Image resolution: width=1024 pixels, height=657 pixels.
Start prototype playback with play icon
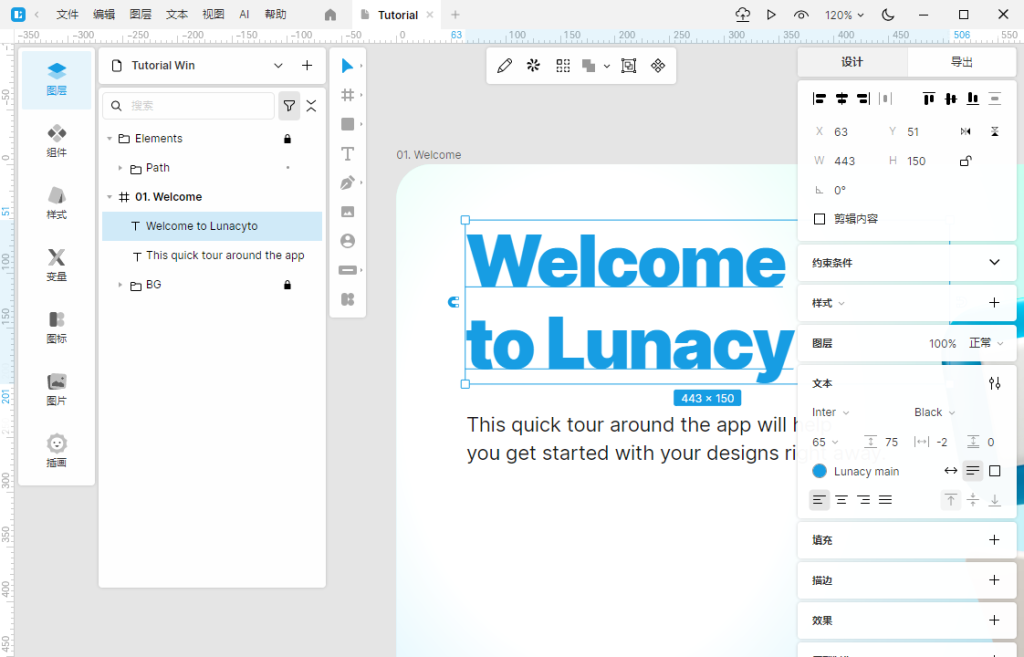pos(771,14)
